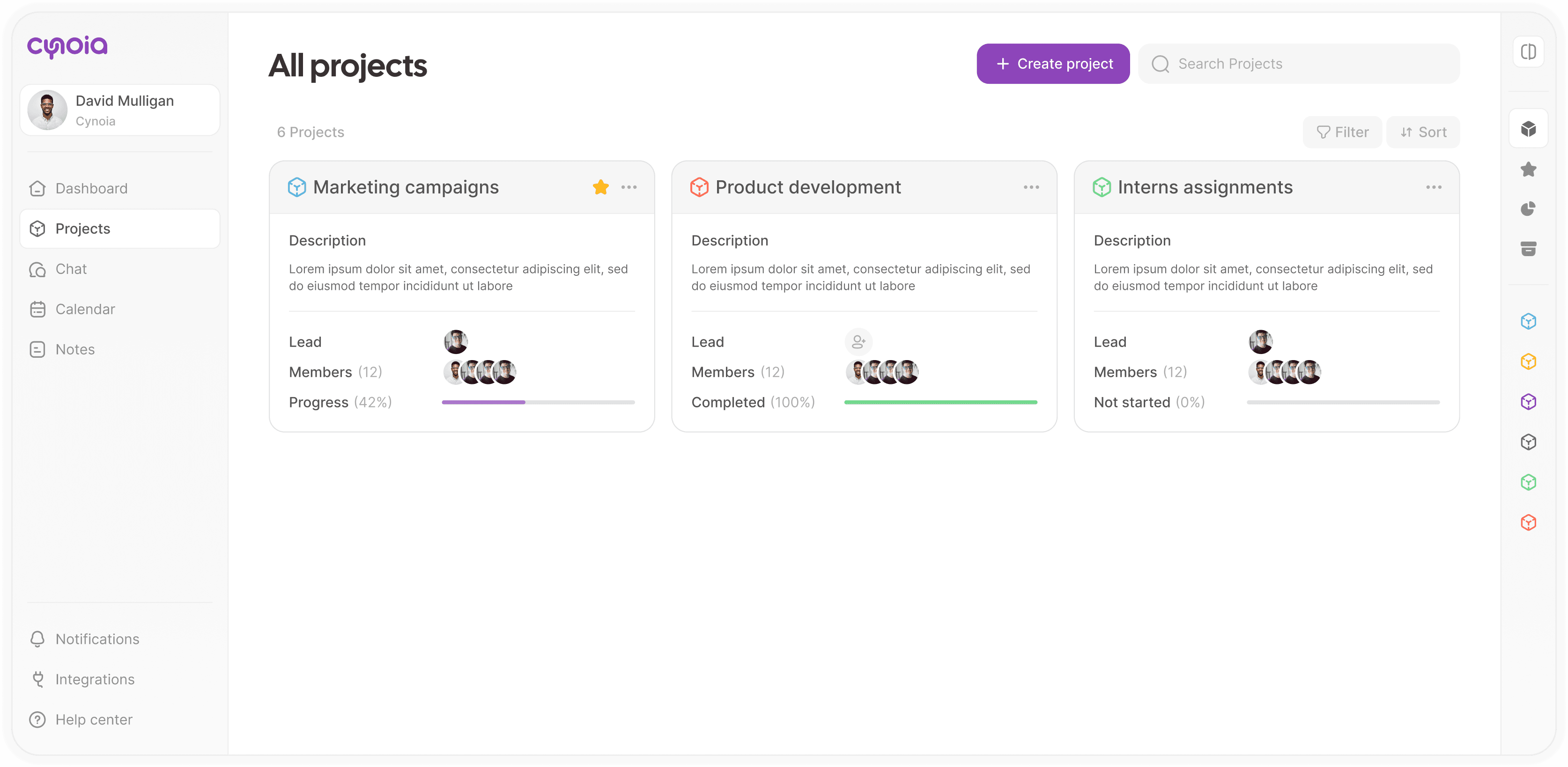The width and height of the screenshot is (1568, 767).
Task: Select the purple project cube shortcut
Action: (x=1528, y=402)
